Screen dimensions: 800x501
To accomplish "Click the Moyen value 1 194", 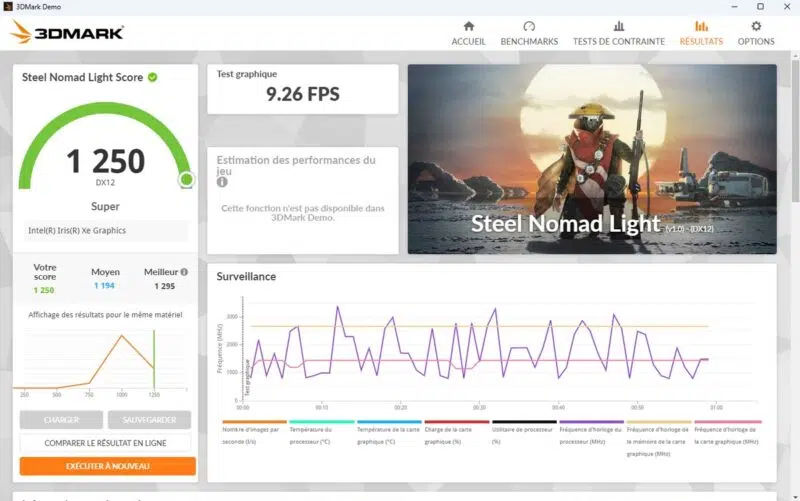I will click(x=104, y=286).
